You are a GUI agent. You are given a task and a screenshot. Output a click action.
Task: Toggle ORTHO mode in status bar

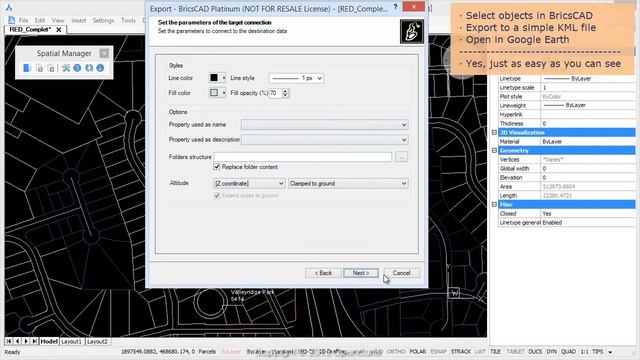(396, 351)
